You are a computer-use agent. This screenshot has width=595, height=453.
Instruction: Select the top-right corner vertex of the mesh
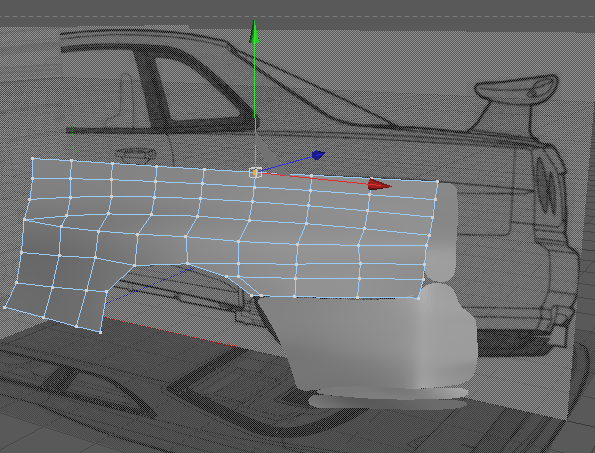tap(438, 182)
